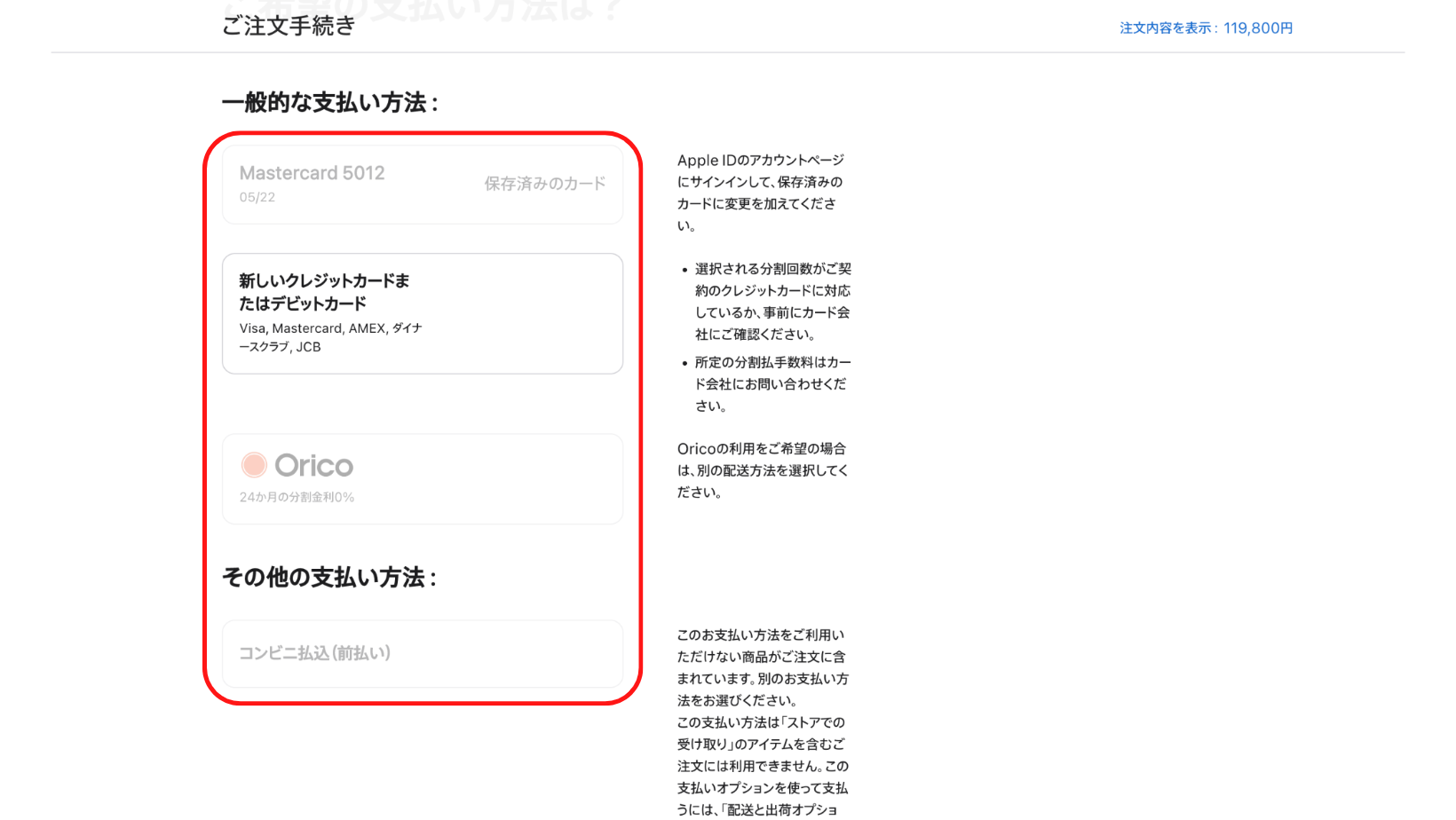Screen dimensions: 1456x820
Task: Click Visa, Mastercard, AMEX card brands text
Action: click(x=330, y=337)
